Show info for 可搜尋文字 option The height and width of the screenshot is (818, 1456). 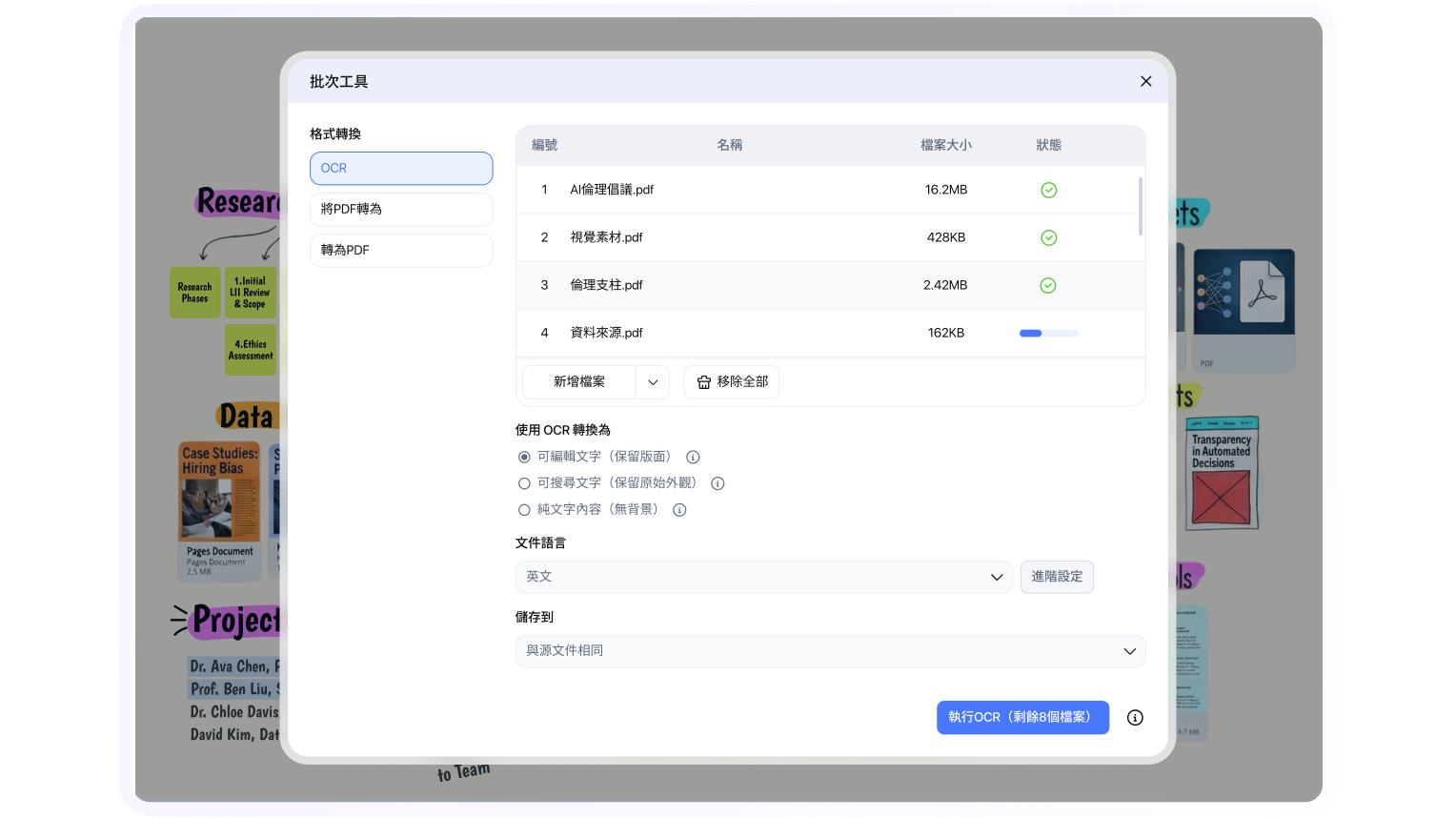718,483
